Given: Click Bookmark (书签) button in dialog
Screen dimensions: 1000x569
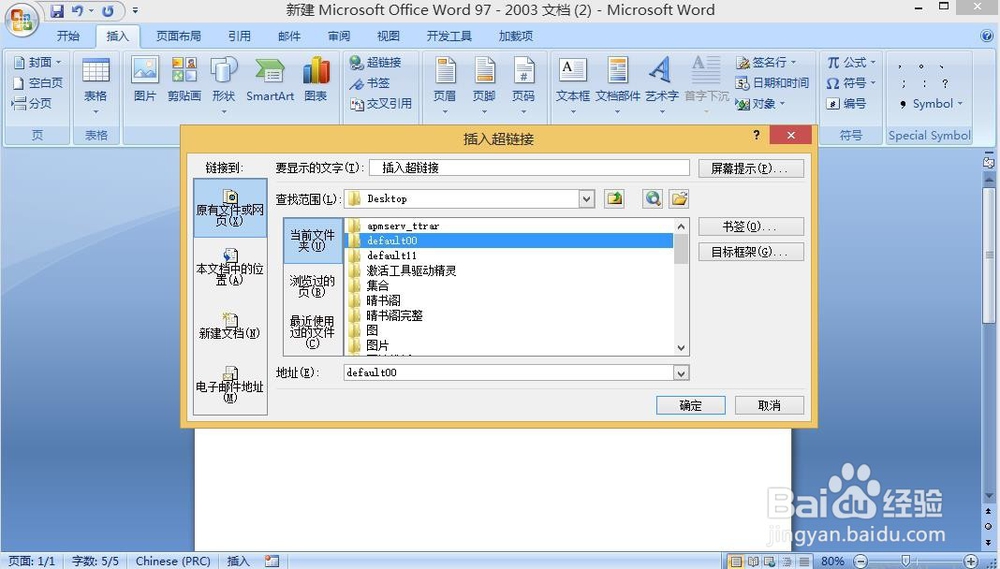Looking at the screenshot, I should click(751, 226).
